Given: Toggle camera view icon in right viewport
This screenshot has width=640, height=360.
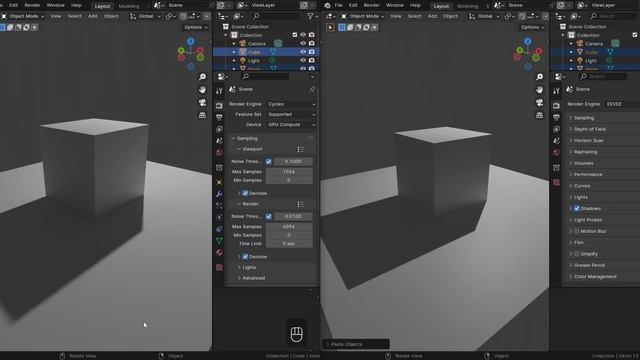Looking at the screenshot, I should (x=539, y=102).
